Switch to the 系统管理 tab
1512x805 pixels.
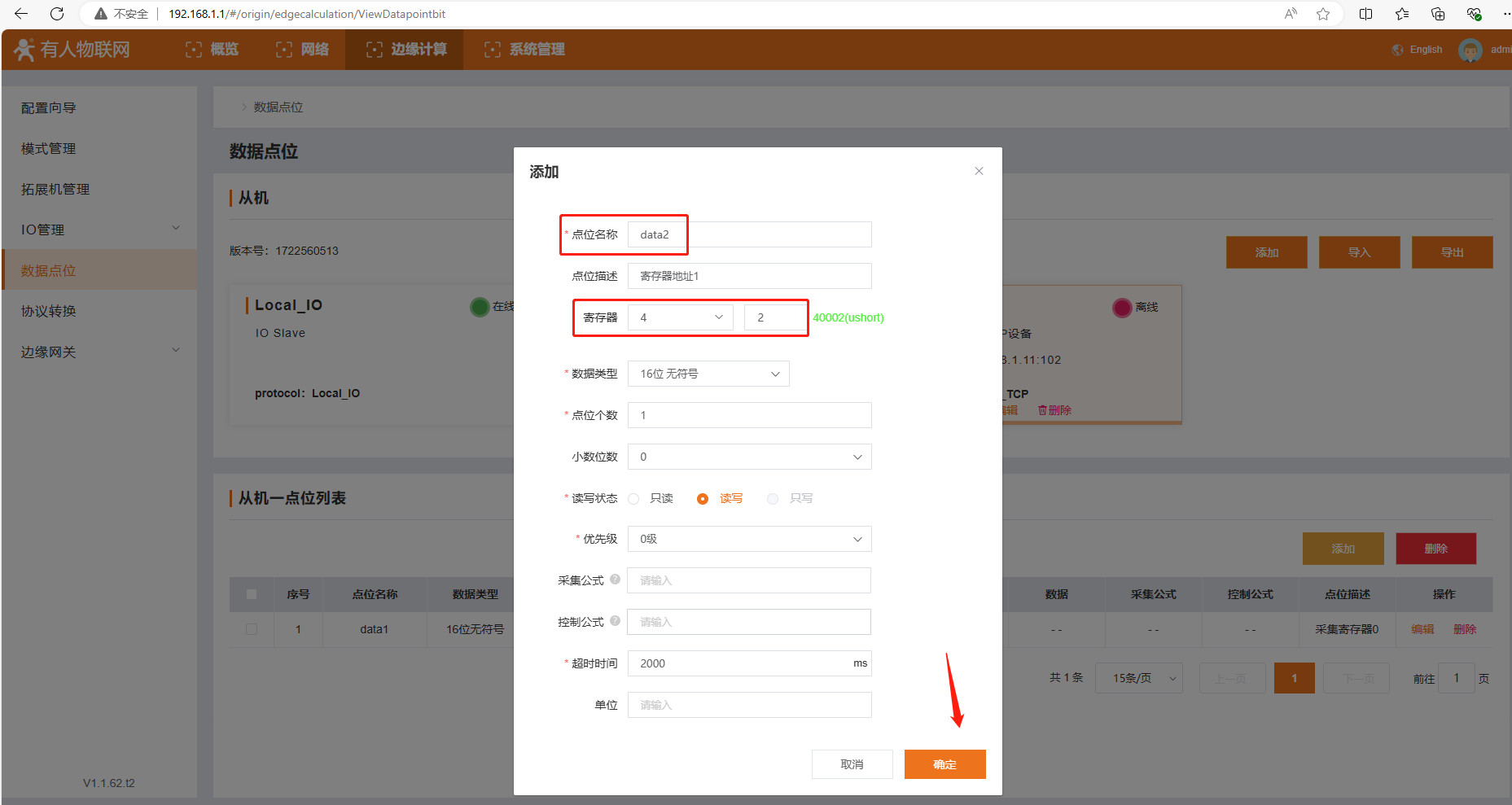tap(524, 50)
